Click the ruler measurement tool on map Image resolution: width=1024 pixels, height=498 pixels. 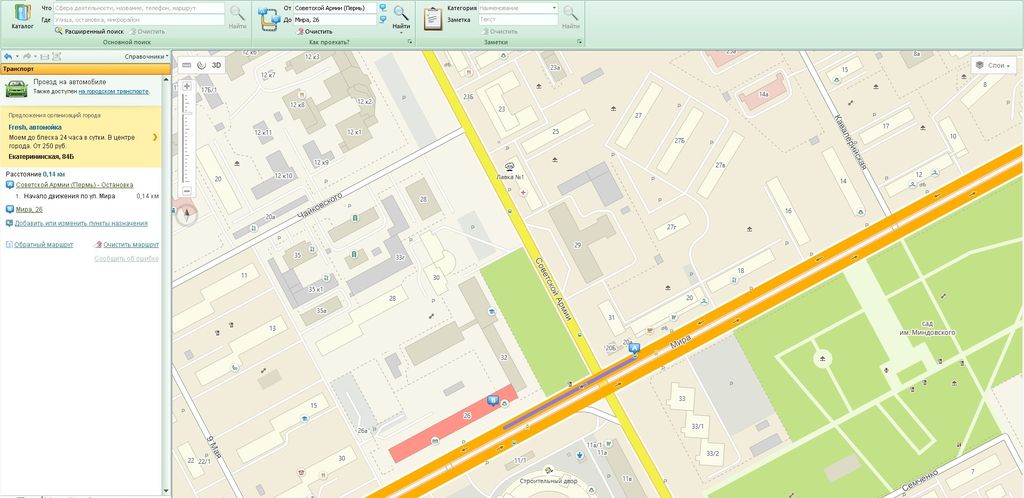(x=186, y=64)
